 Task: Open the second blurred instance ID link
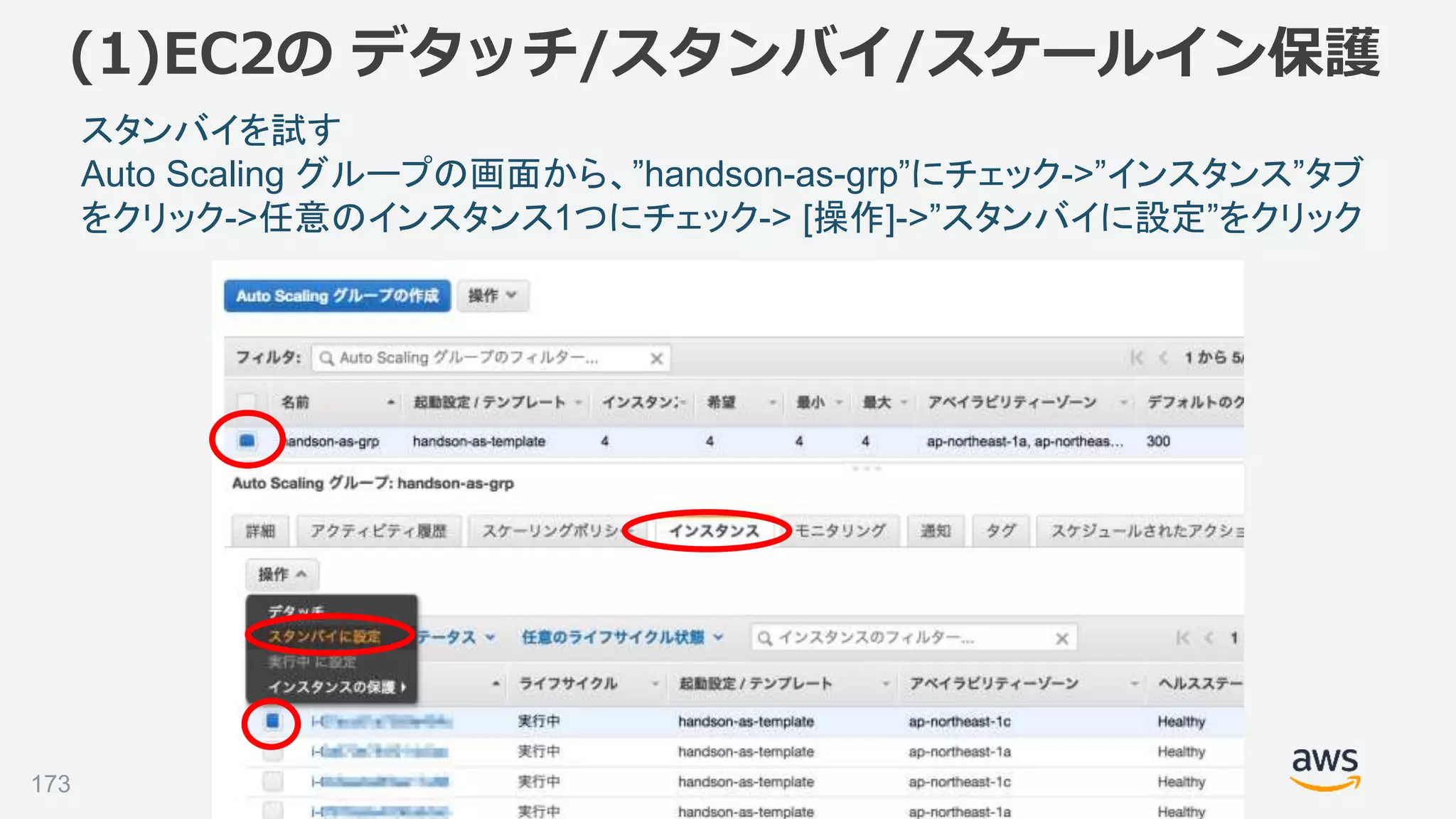[x=380, y=751]
